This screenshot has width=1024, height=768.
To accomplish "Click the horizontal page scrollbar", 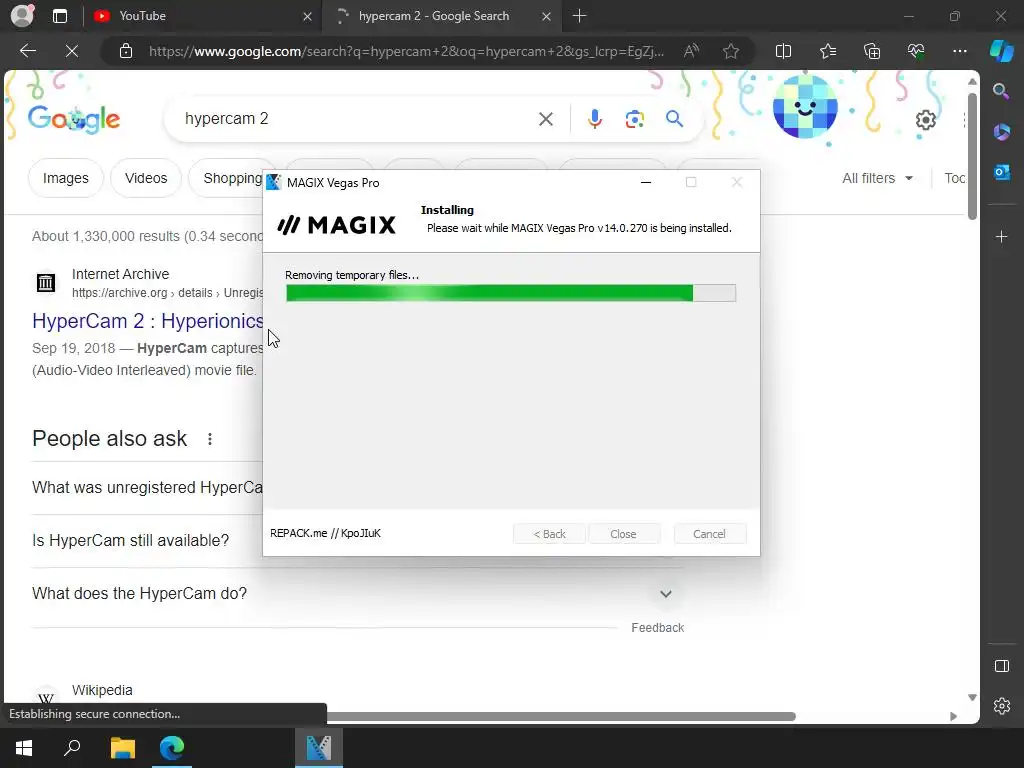I will (562, 716).
